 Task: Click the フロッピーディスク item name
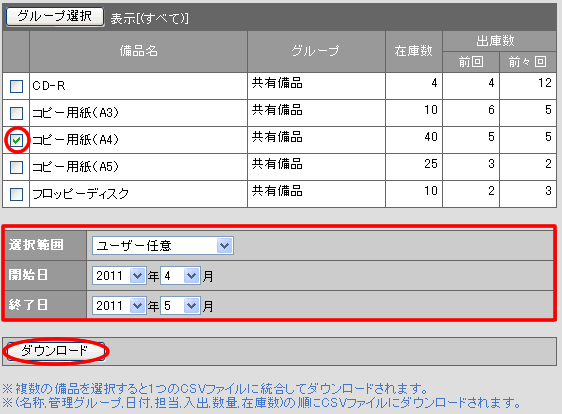tap(80, 194)
